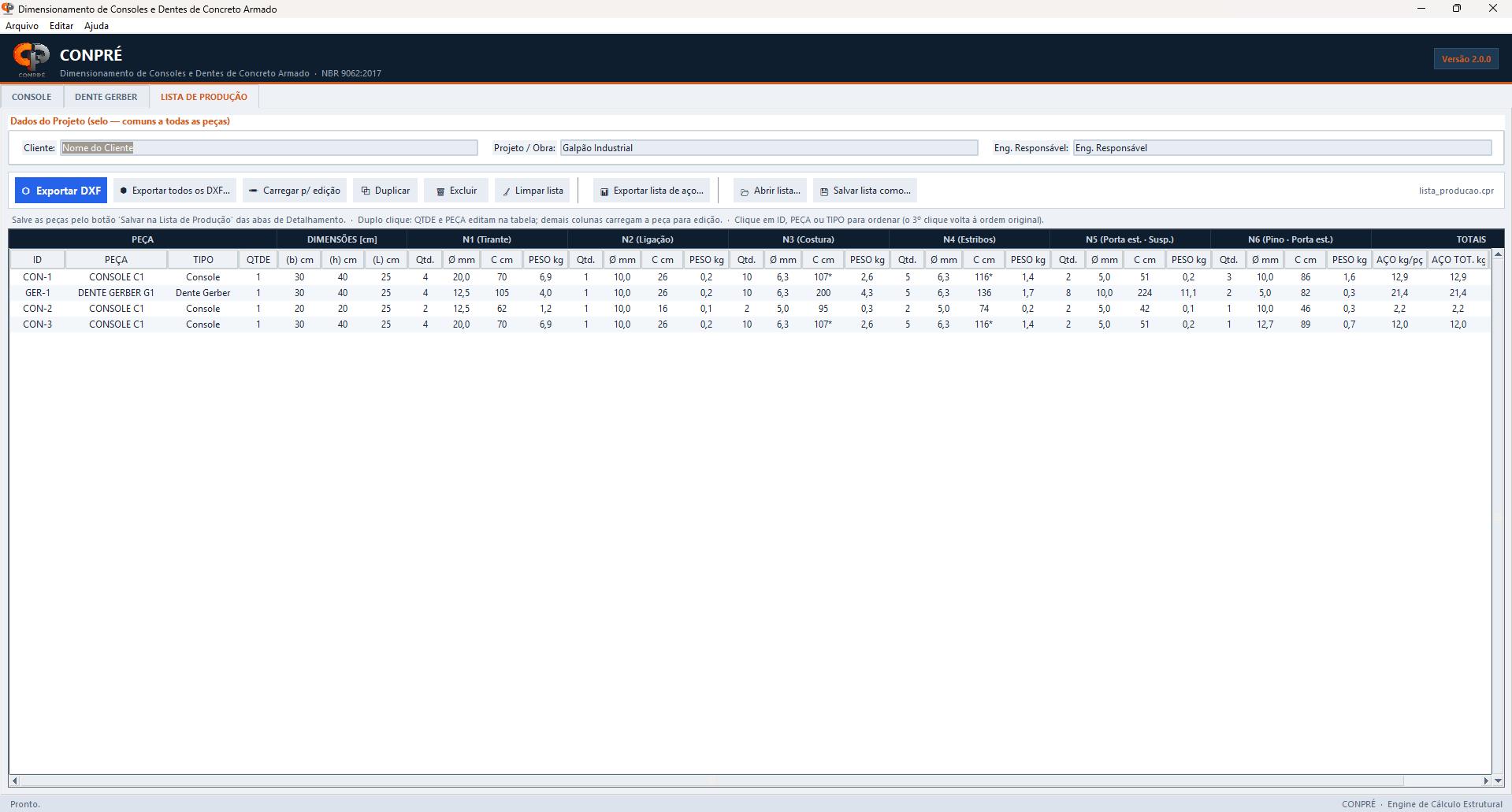Screen dimensions: 1512x812
Task: Click the table's vertical scrollbar down arrow
Action: coord(1498,780)
